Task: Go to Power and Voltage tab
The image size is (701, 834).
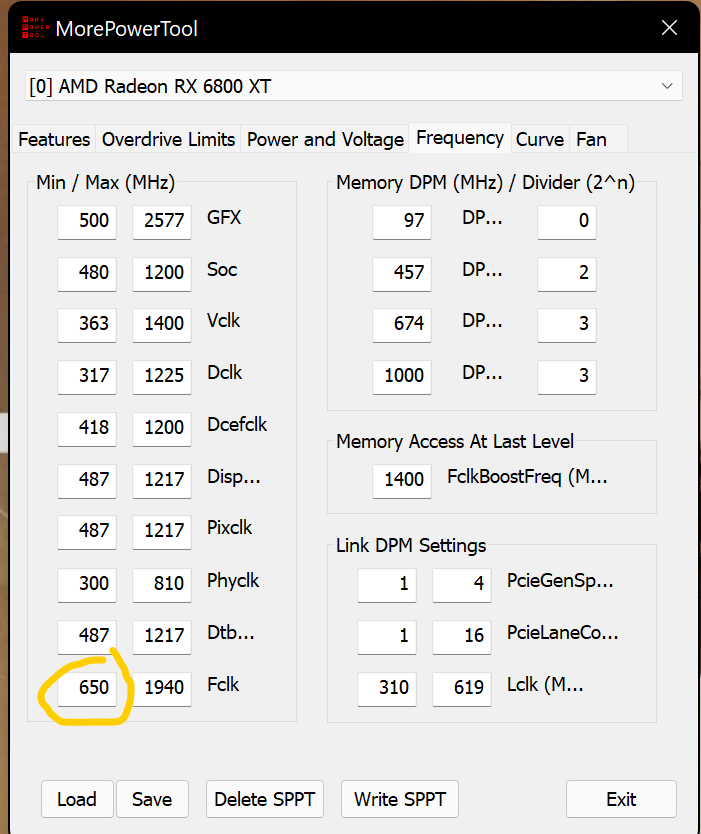Action: [325, 139]
